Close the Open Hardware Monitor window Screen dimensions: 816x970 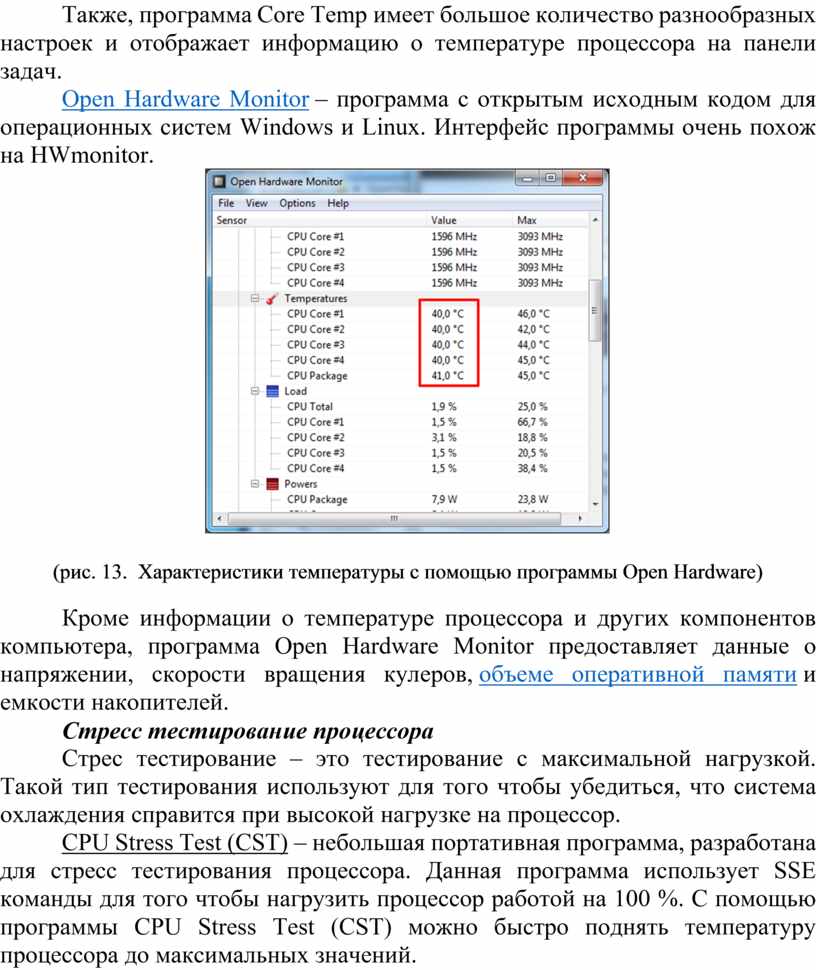click(582, 178)
